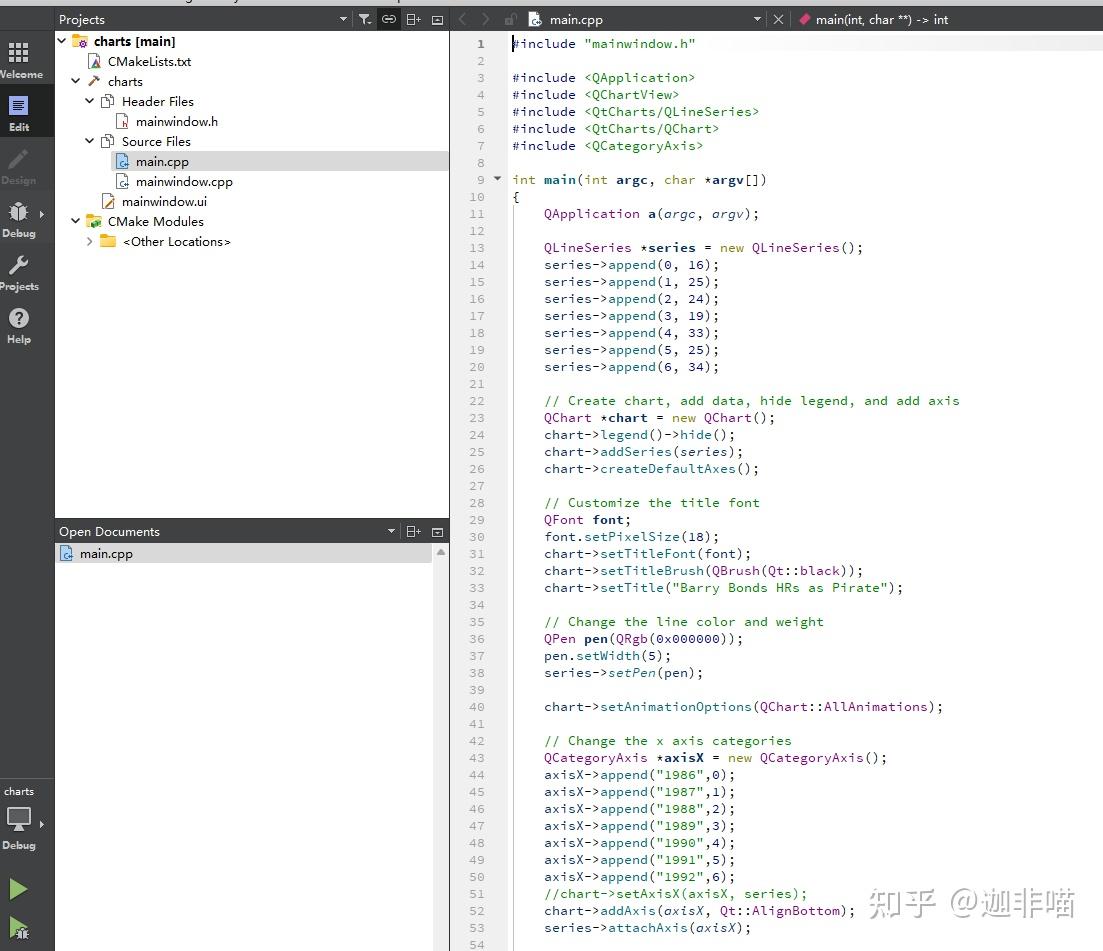Open the Help mode
The height and width of the screenshot is (951, 1103).
19,325
